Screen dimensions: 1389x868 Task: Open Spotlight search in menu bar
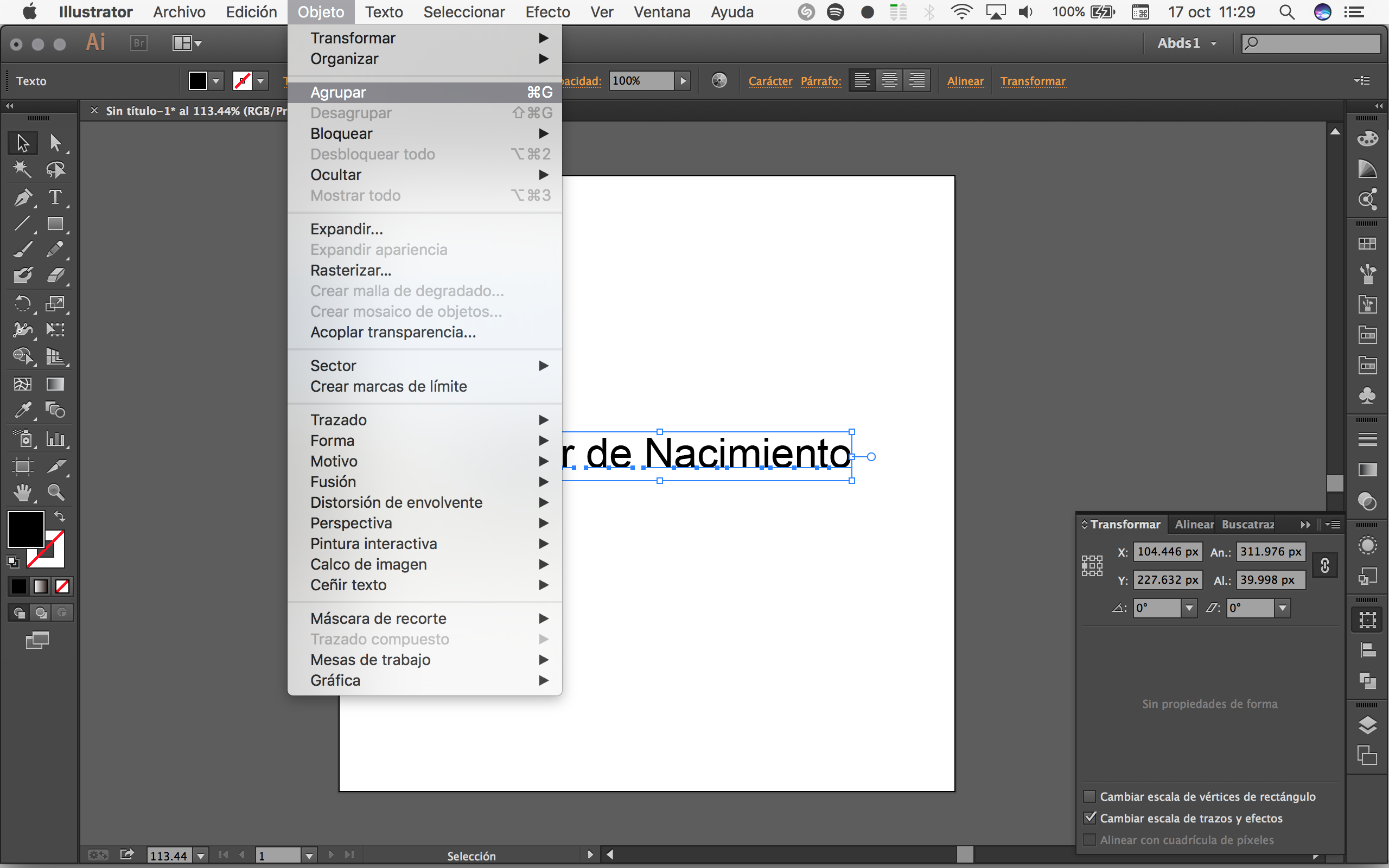click(1287, 12)
